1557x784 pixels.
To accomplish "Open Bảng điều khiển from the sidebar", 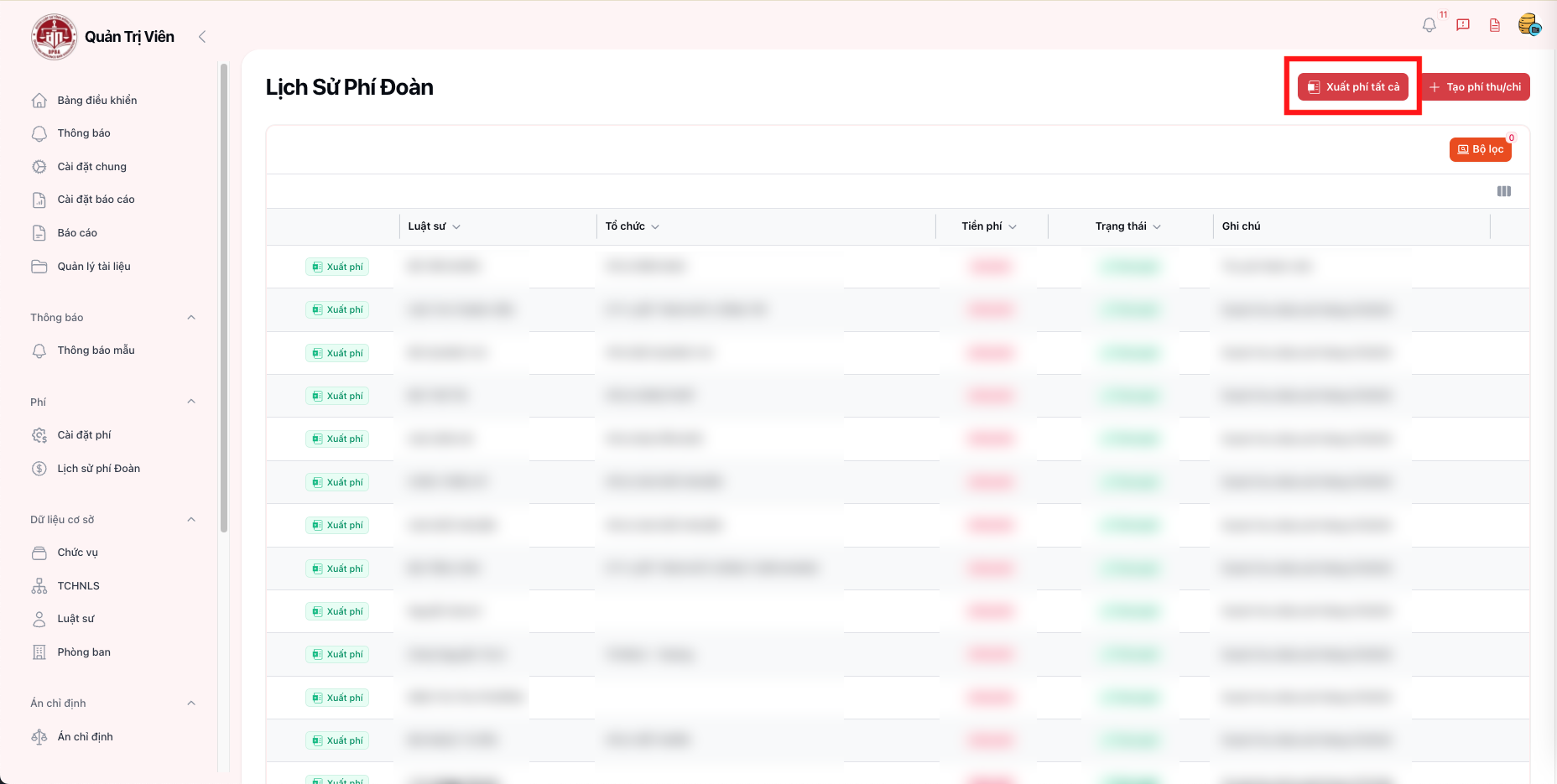I will point(96,101).
